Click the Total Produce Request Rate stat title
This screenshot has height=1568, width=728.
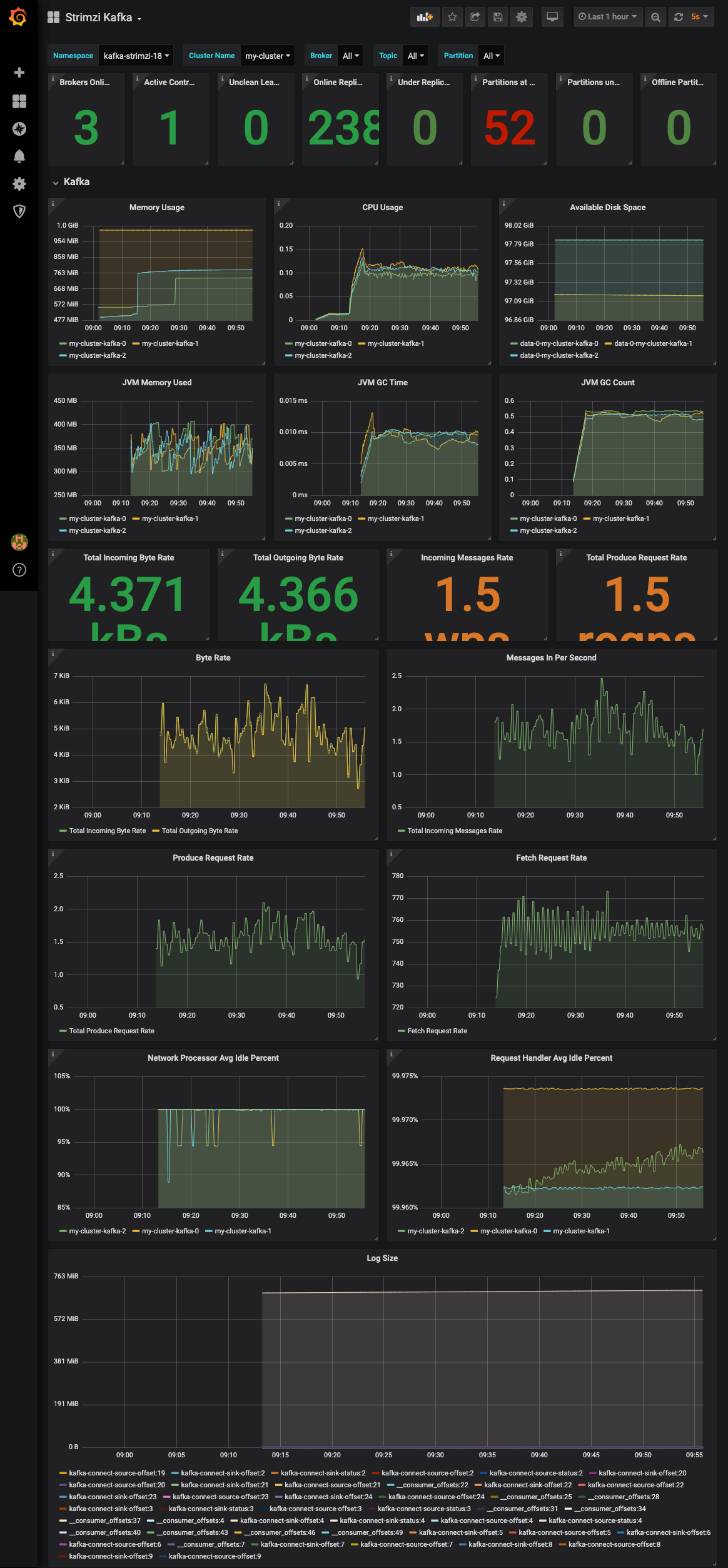637,558
